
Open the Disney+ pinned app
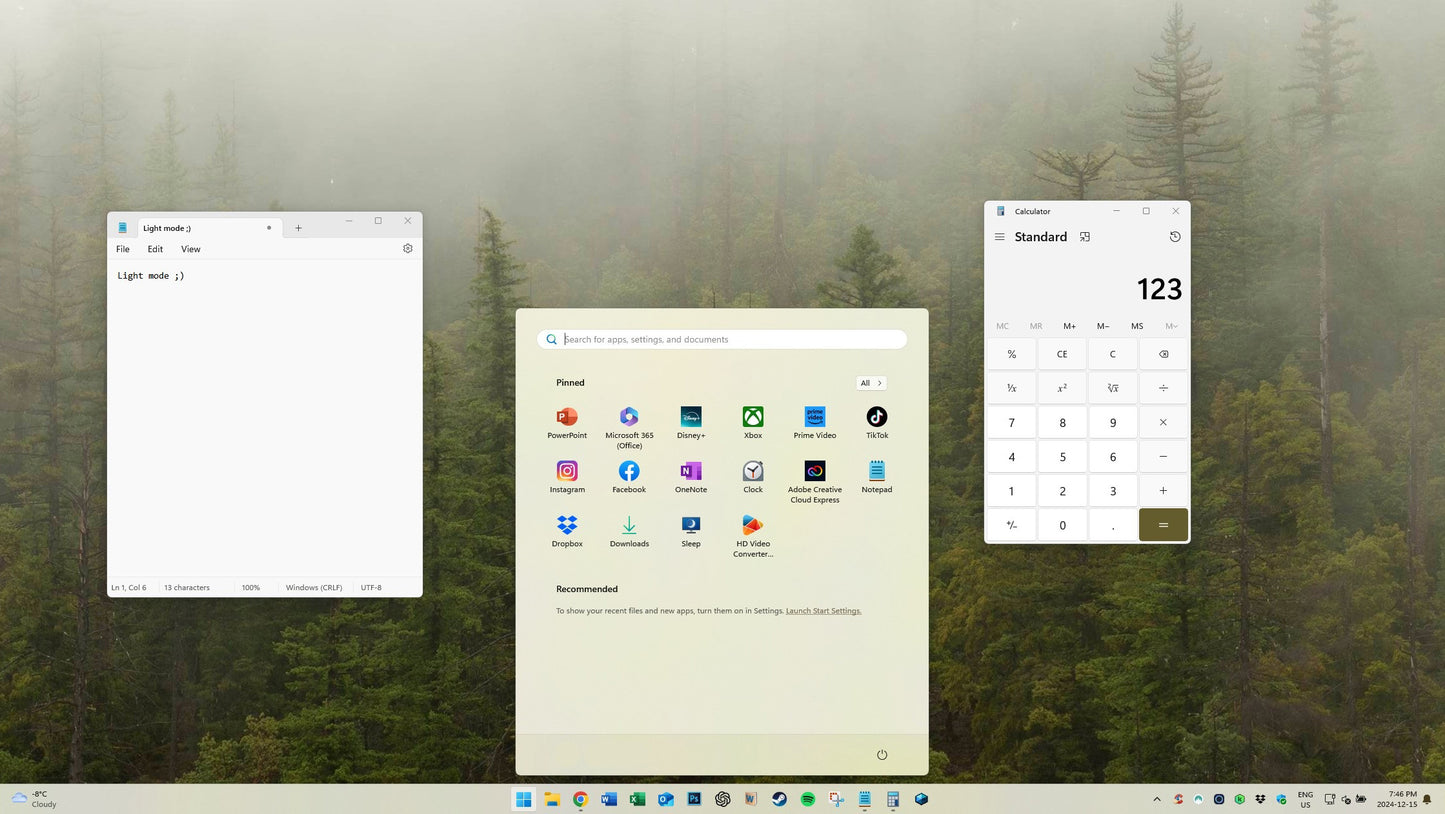pos(691,422)
